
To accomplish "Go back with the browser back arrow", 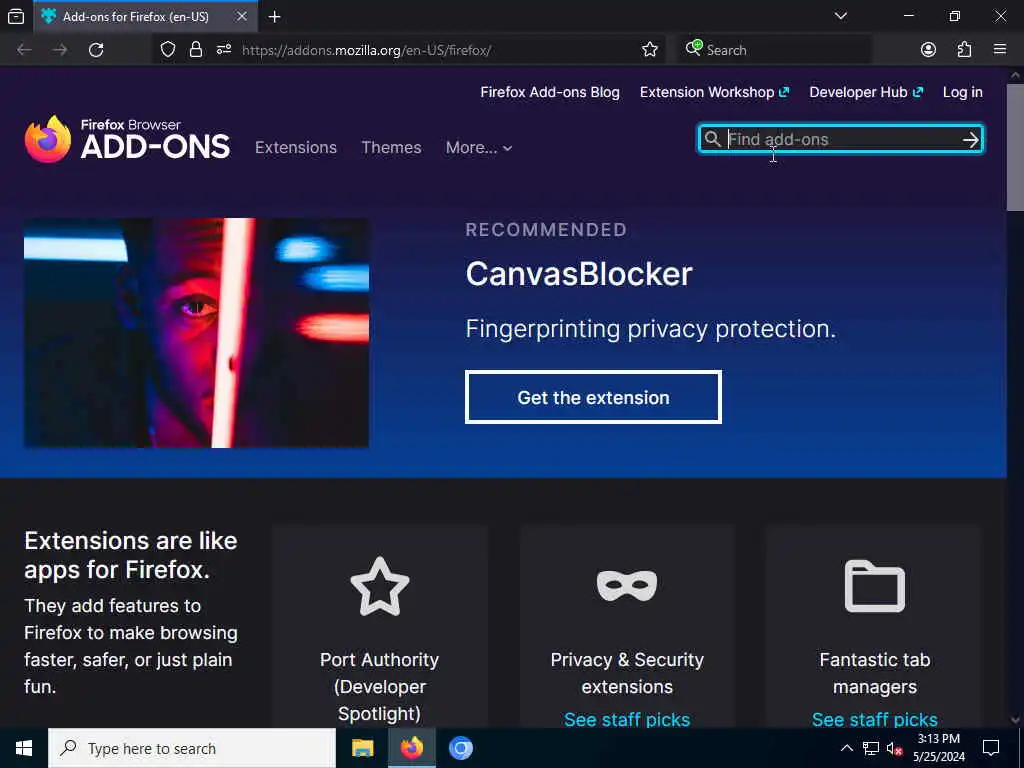I will (x=24, y=50).
